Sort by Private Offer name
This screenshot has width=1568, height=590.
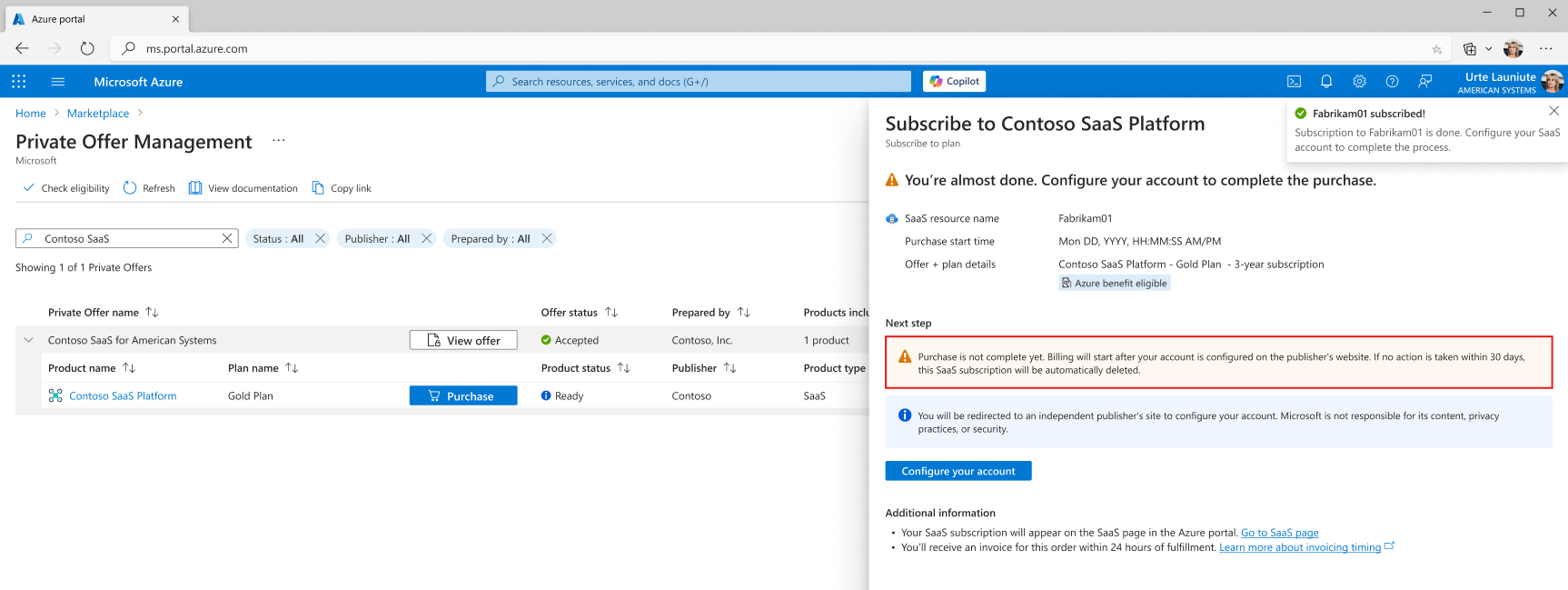[x=152, y=312]
